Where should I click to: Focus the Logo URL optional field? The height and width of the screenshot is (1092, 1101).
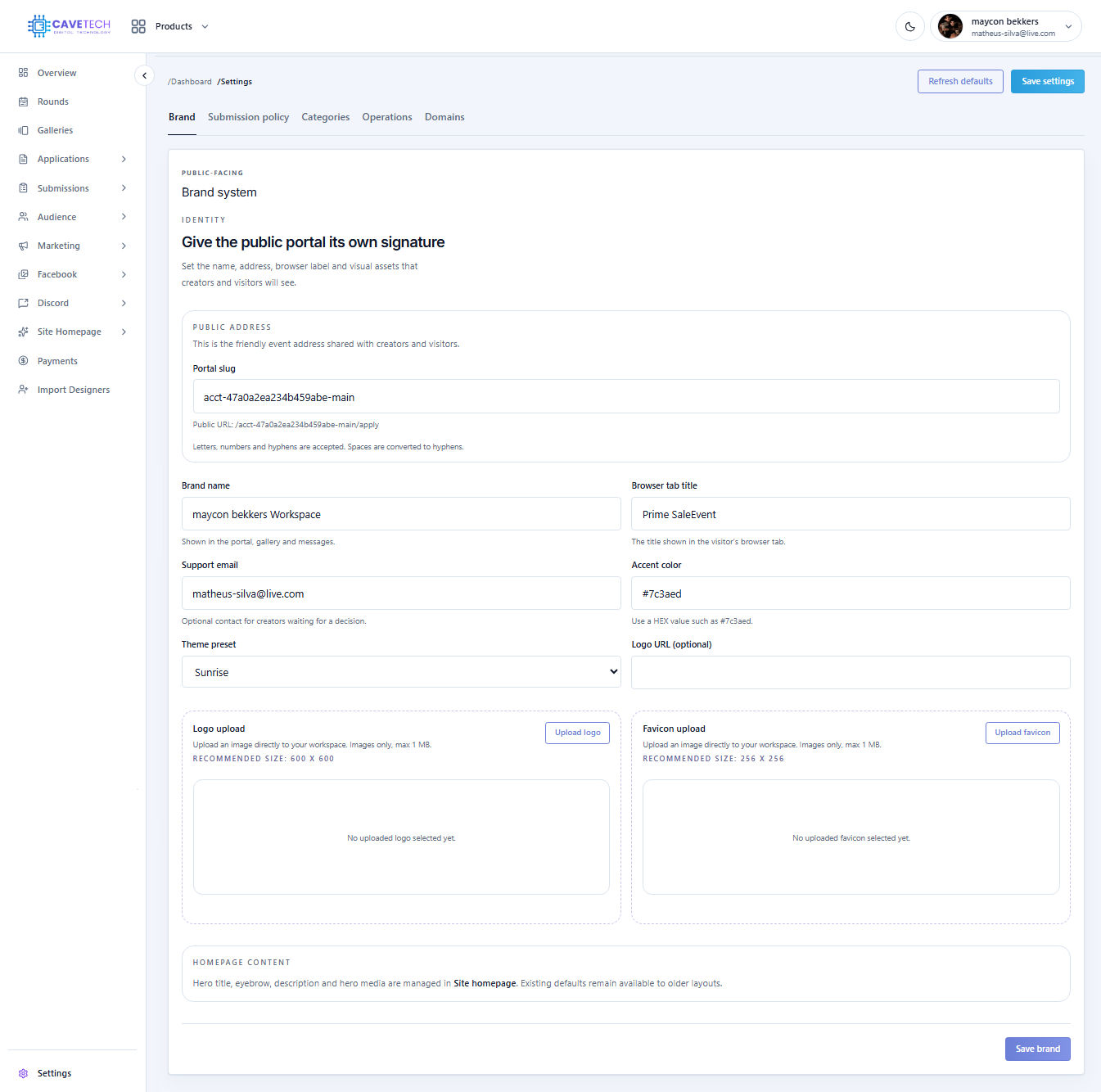[x=851, y=672]
